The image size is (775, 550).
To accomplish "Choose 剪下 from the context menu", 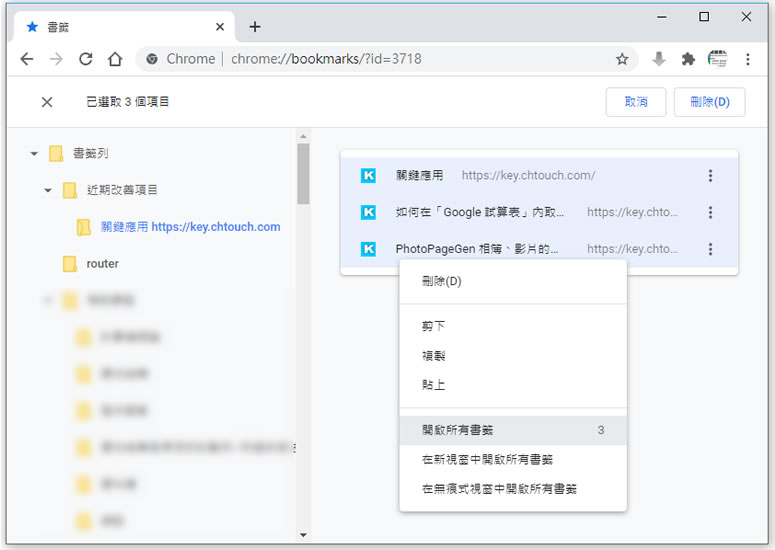I will (x=513, y=326).
